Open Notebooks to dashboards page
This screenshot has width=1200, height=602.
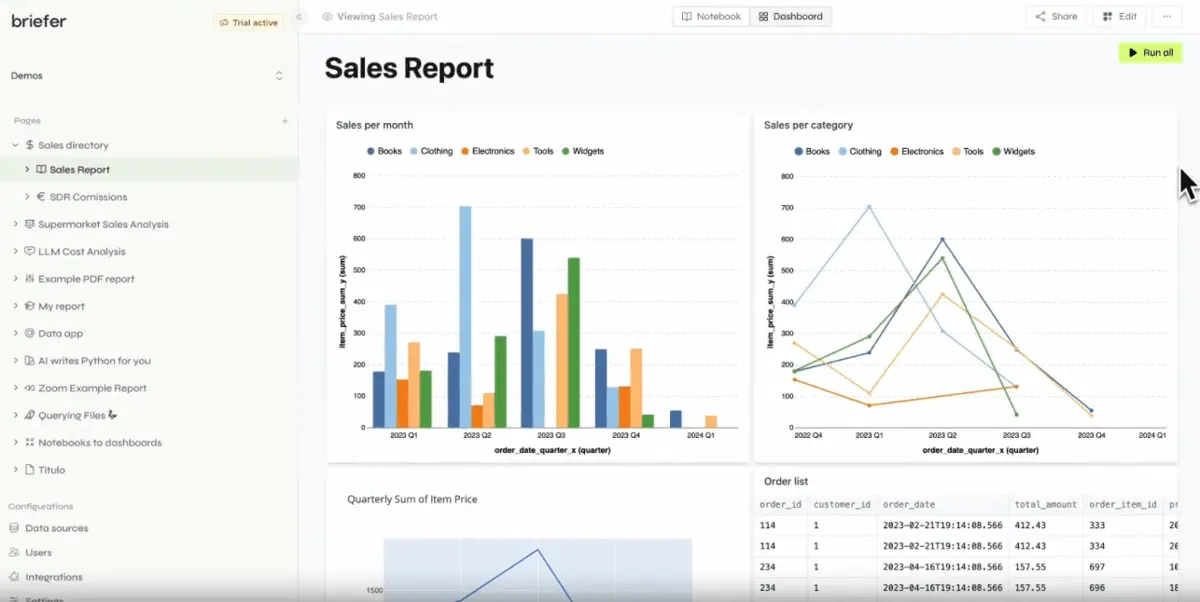[x=100, y=442]
